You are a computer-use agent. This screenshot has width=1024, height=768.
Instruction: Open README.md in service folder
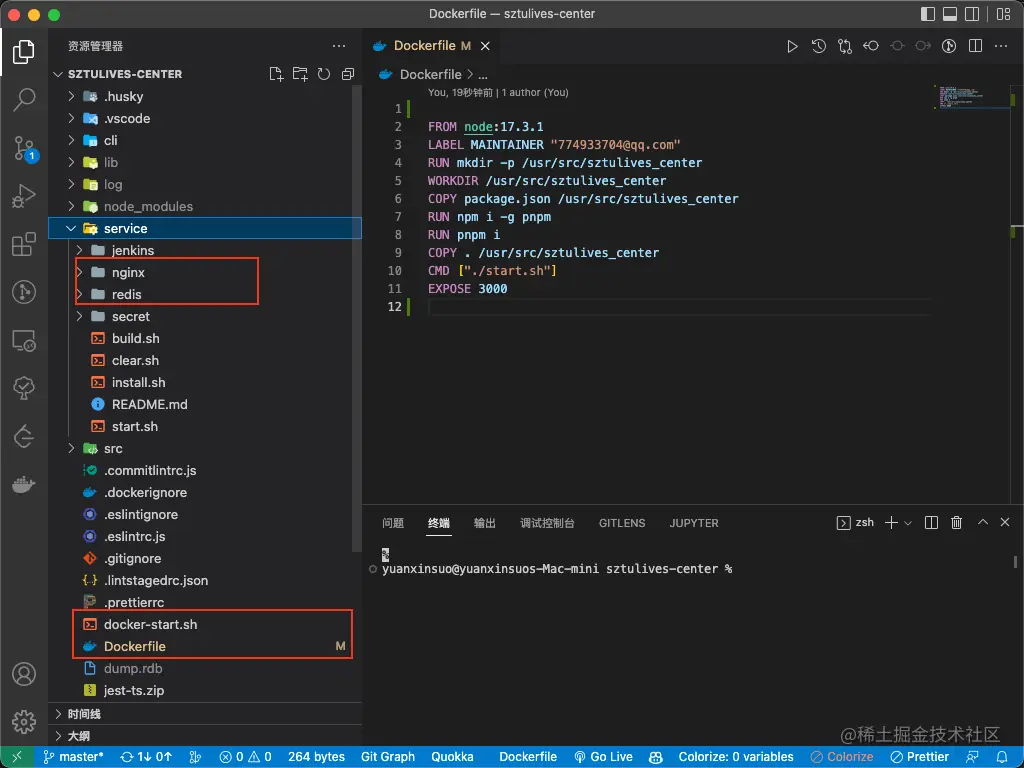(x=204, y=404)
